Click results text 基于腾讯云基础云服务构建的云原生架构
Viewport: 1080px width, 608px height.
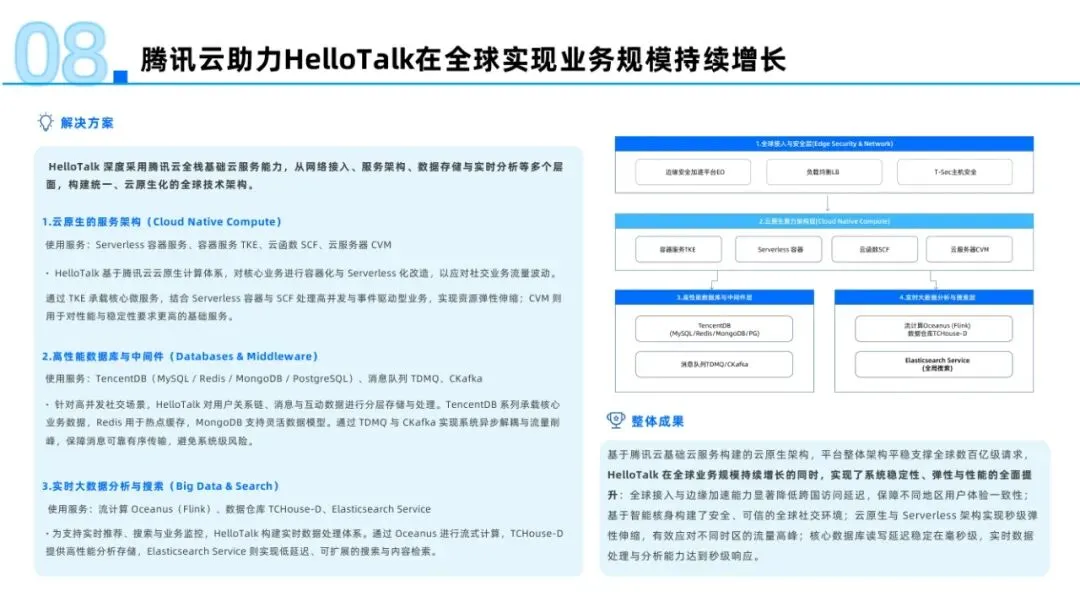tap(818, 454)
